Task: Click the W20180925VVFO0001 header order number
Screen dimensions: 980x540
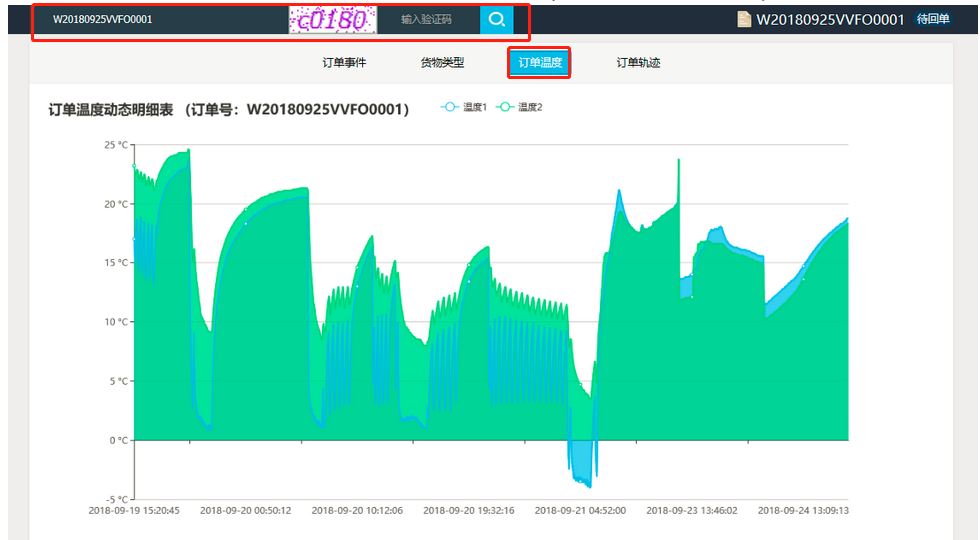Action: (830, 19)
